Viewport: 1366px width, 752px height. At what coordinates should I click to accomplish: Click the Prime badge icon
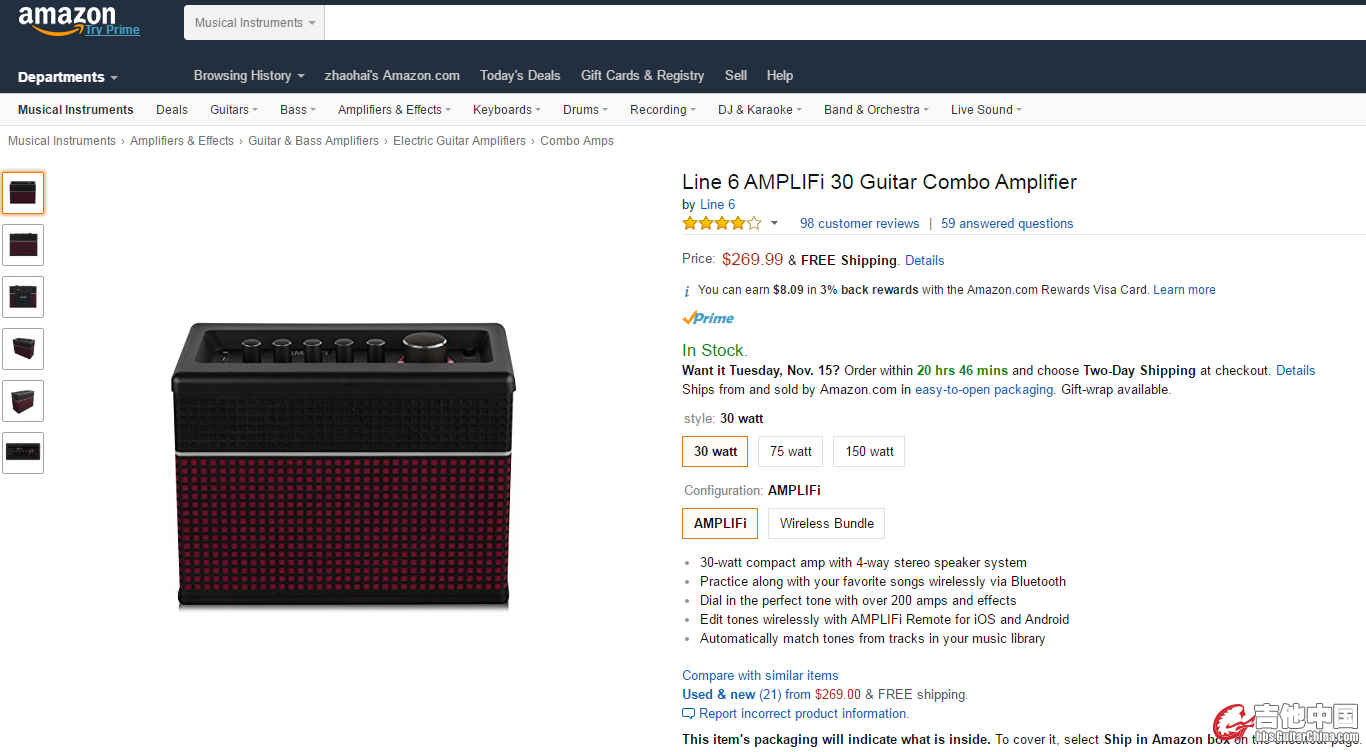pos(708,318)
